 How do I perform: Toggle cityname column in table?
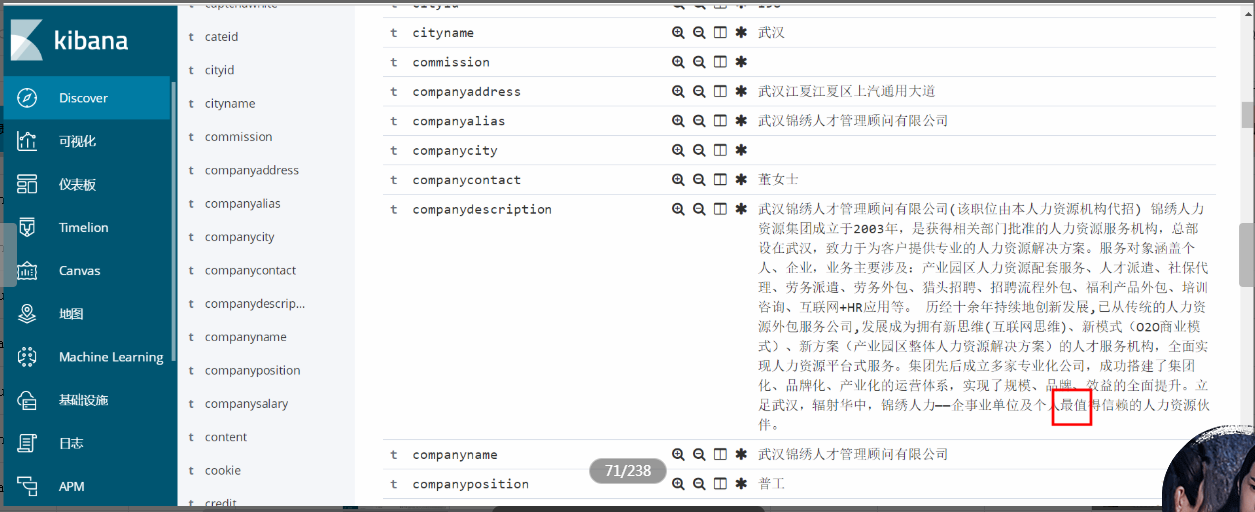click(720, 32)
